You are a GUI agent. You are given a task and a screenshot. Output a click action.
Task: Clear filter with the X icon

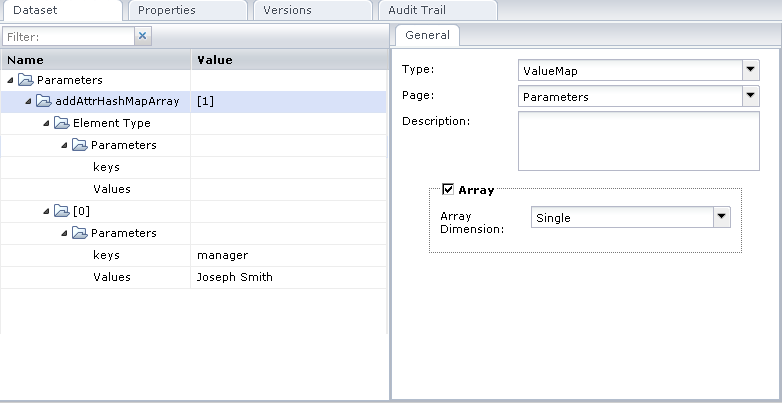point(142,36)
